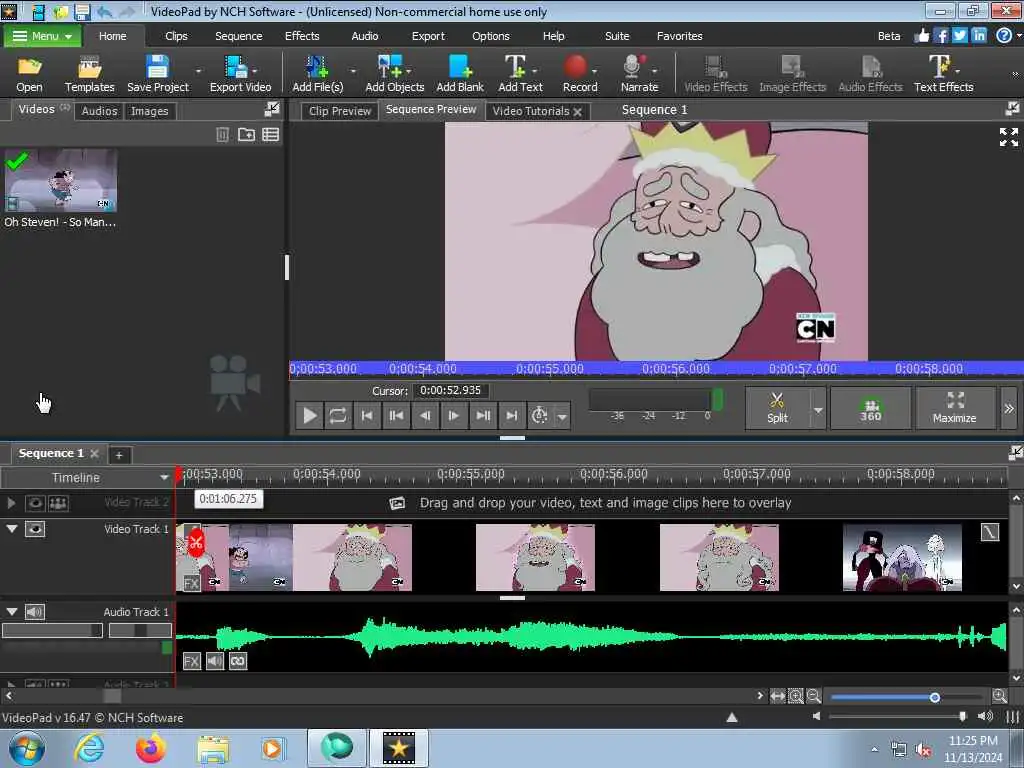Switch to the Audios media tab
This screenshot has height=768, width=1024.
tap(99, 111)
